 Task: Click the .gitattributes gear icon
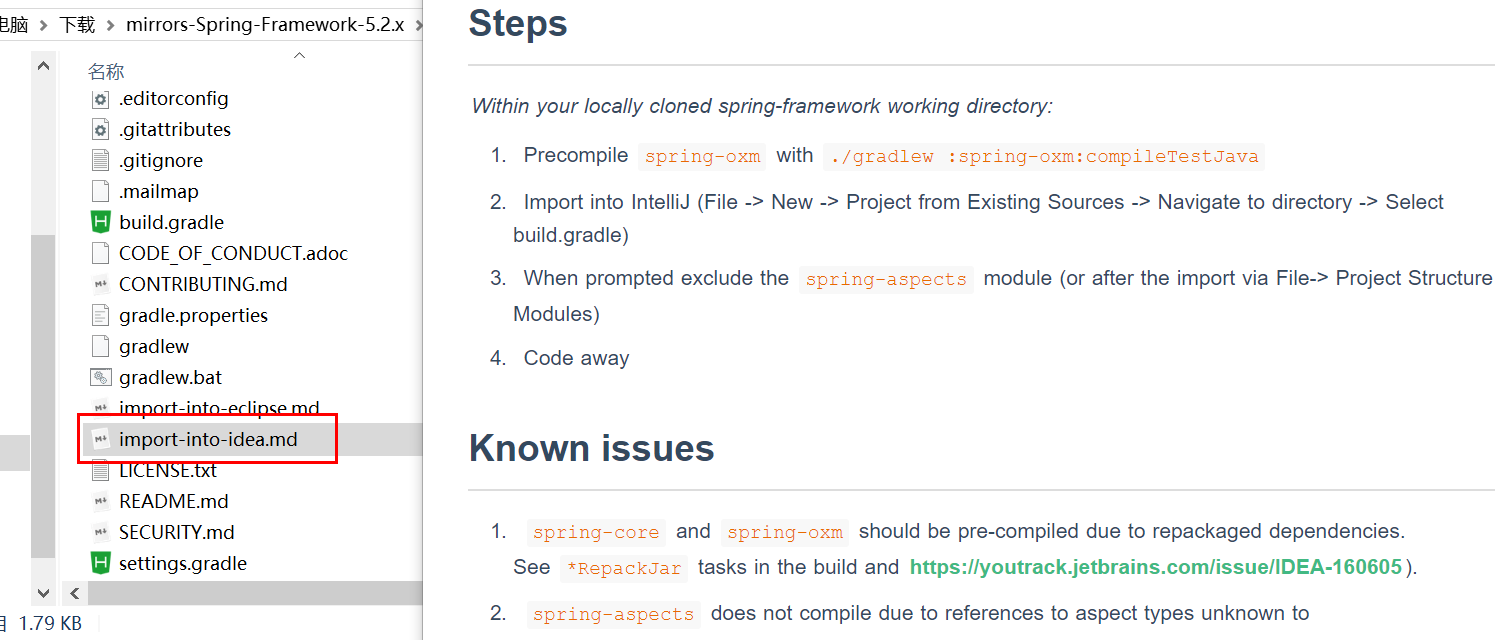(100, 130)
